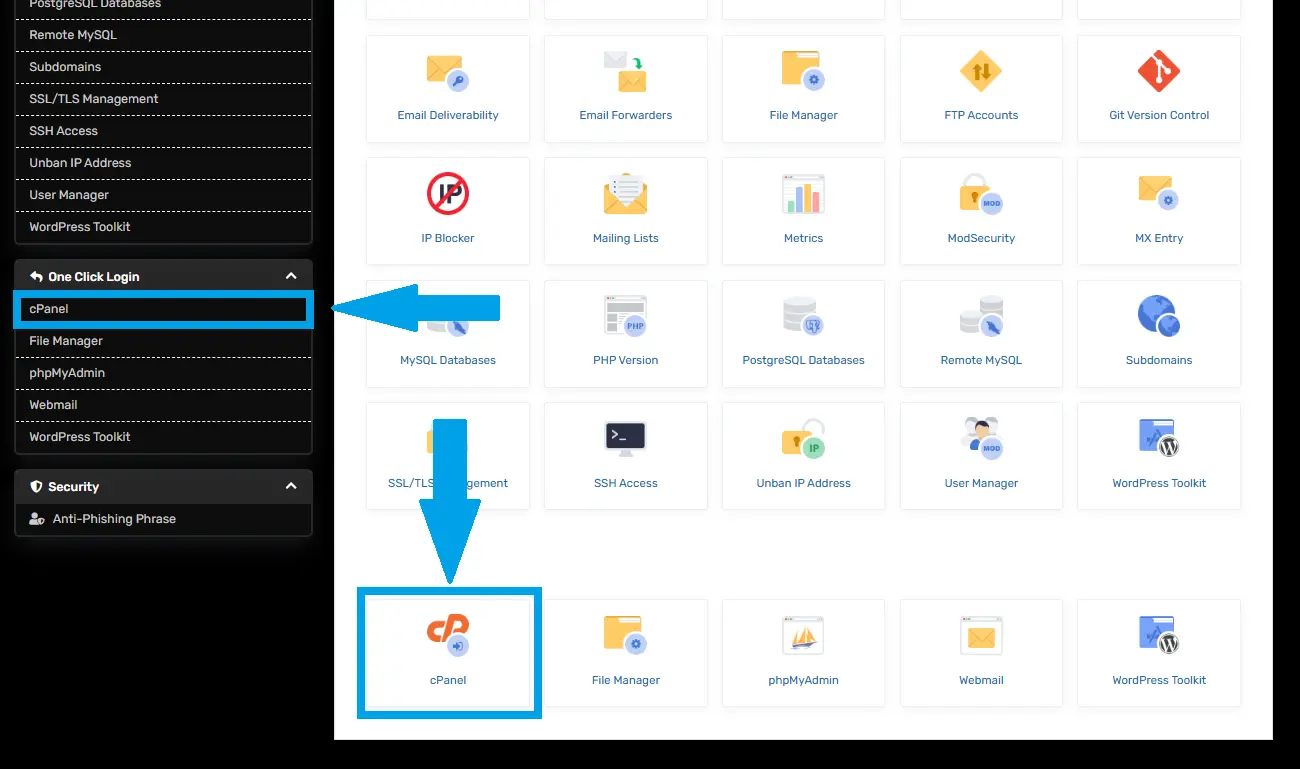Open the Email Deliverability tool

pyautogui.click(x=447, y=88)
